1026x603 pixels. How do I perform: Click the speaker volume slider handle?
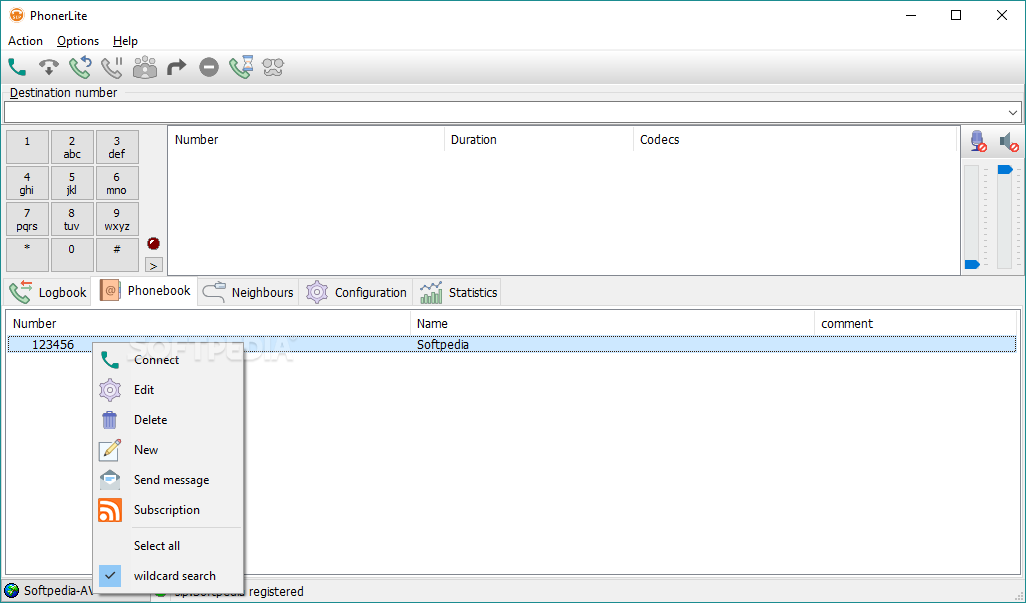coord(1005,169)
